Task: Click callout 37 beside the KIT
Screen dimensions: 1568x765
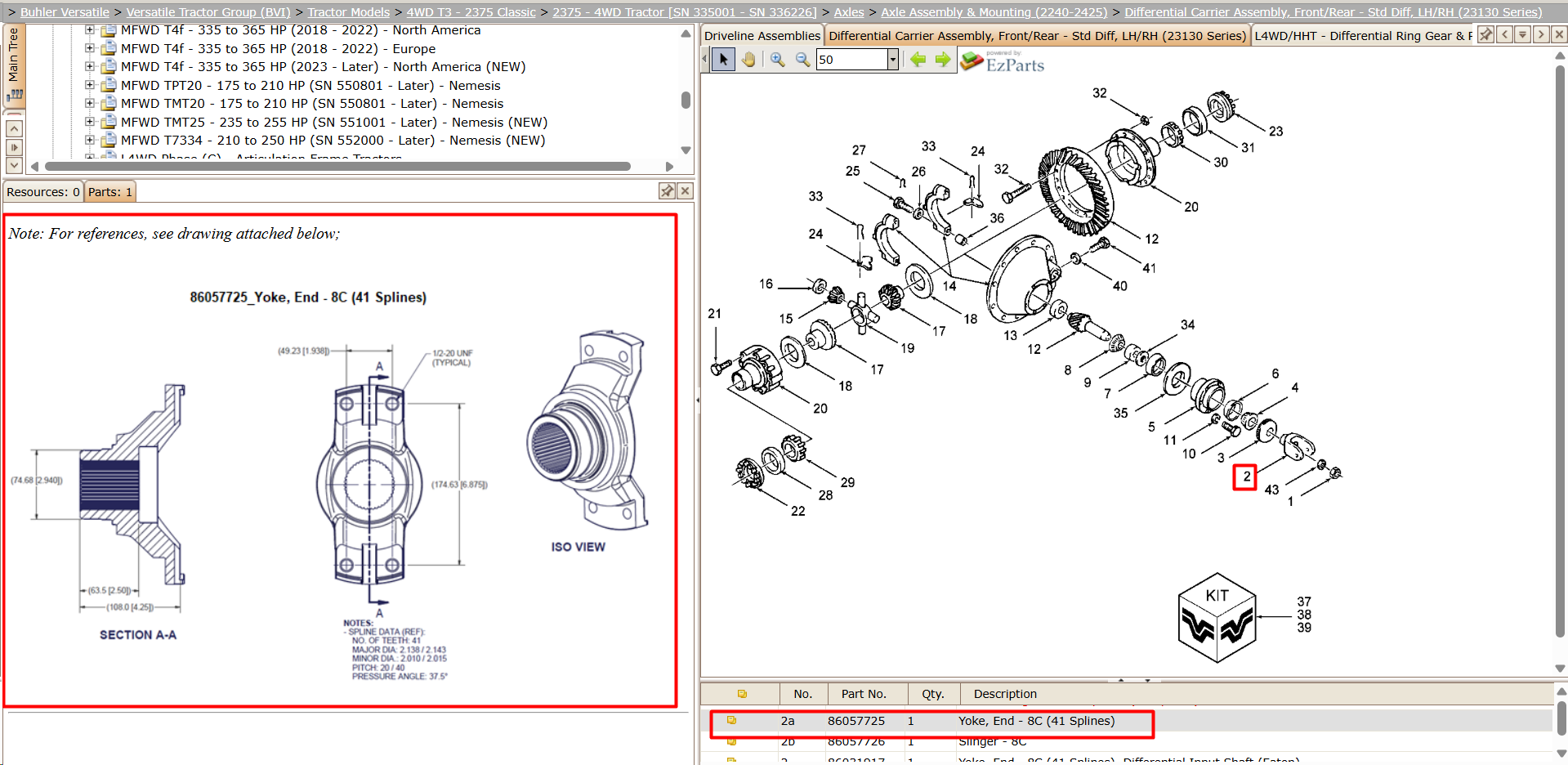Action: 1304,602
